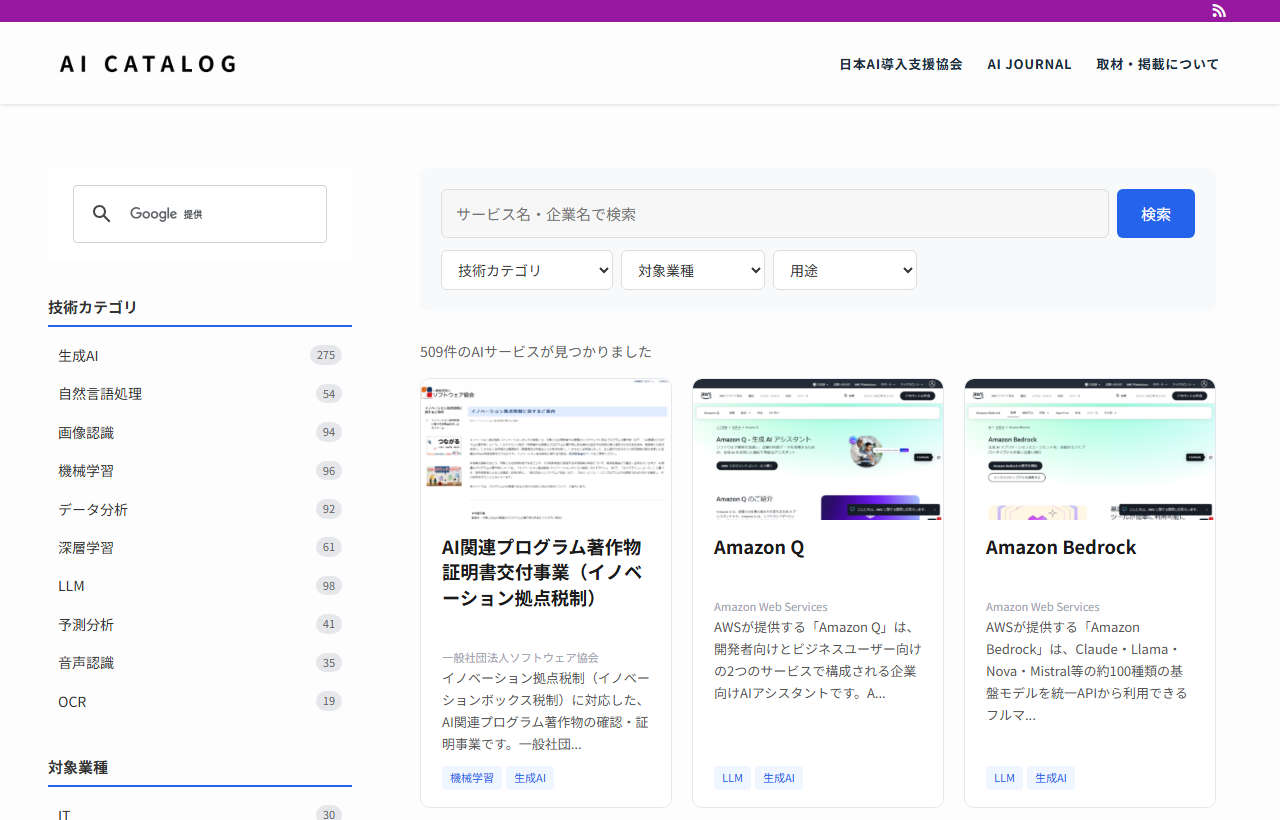Select 機械学習 category in sidebar
This screenshot has height=820, width=1280.
click(200, 470)
